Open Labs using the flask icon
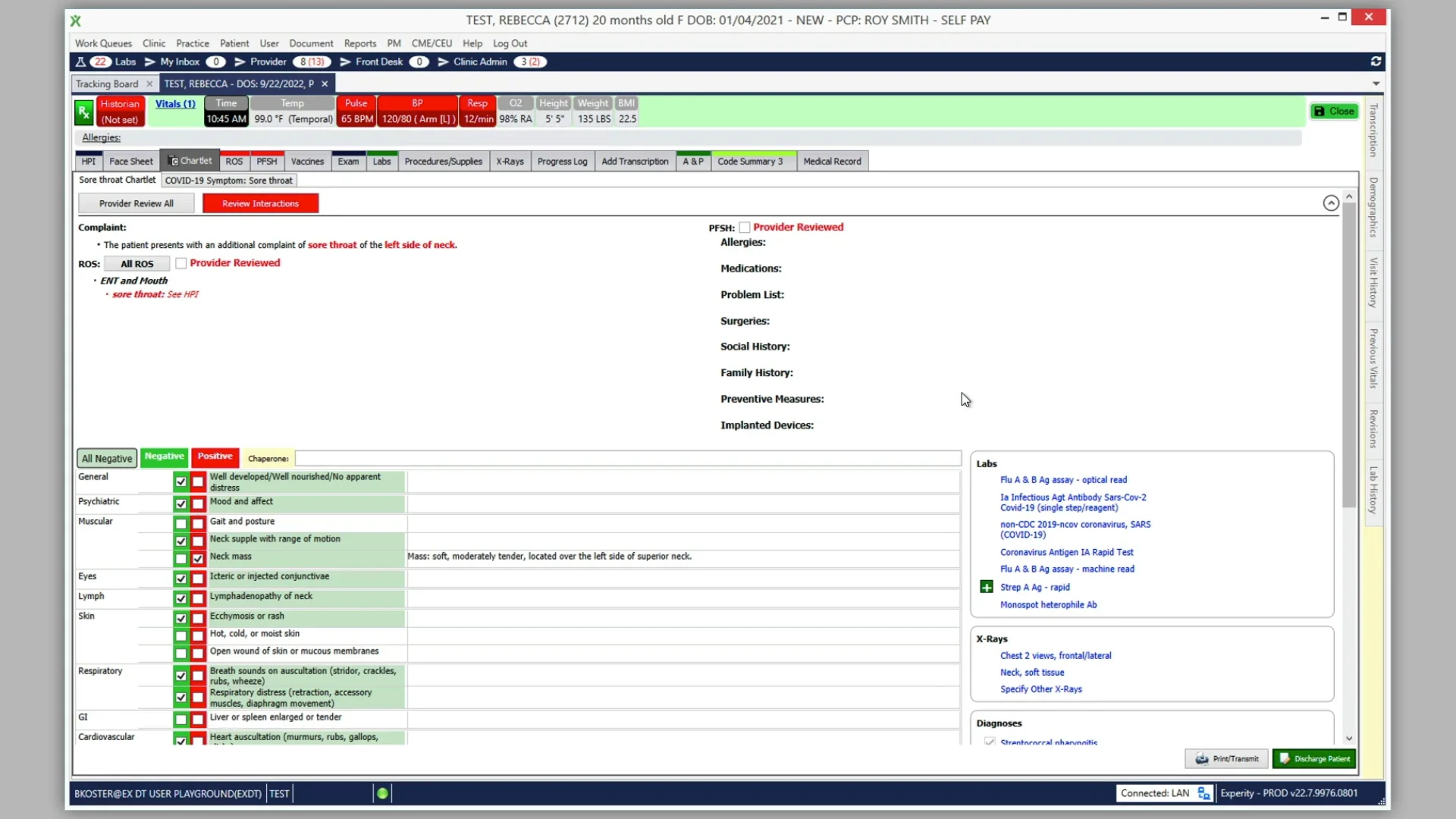The image size is (1456, 819). pyautogui.click(x=80, y=61)
